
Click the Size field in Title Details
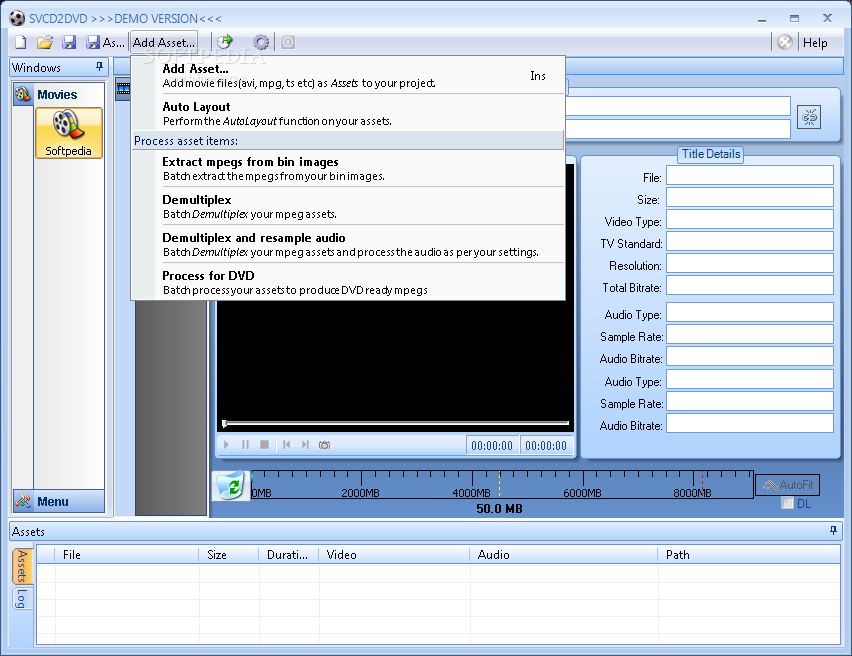click(x=750, y=197)
